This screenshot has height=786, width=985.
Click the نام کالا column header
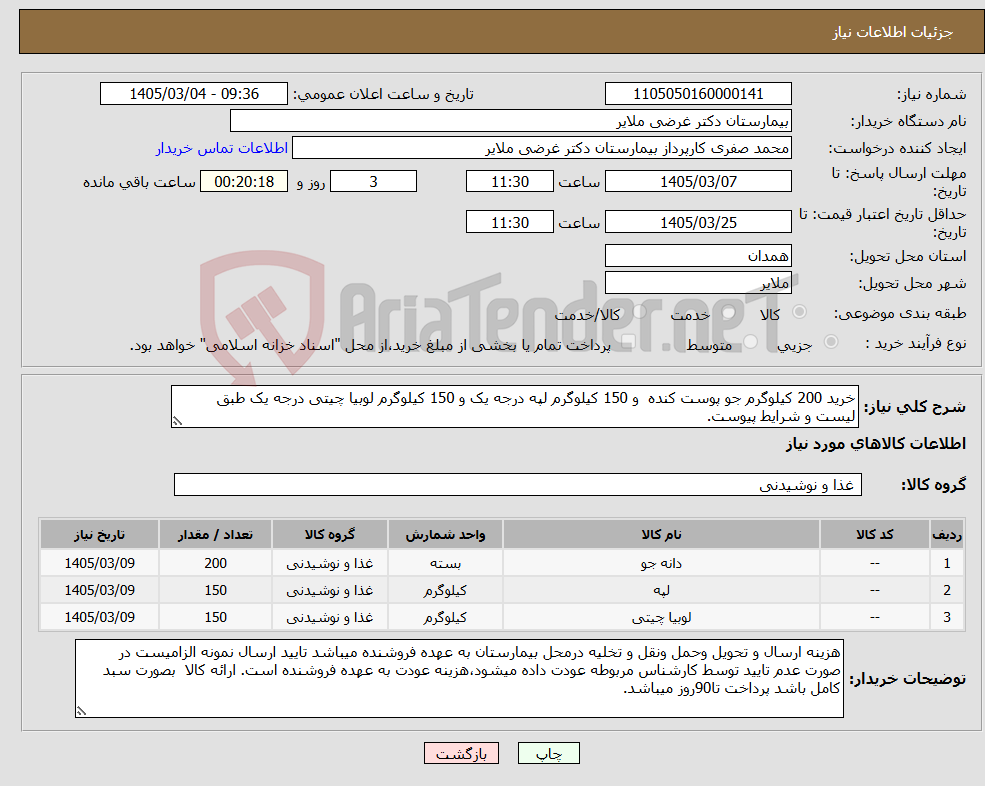click(x=661, y=534)
